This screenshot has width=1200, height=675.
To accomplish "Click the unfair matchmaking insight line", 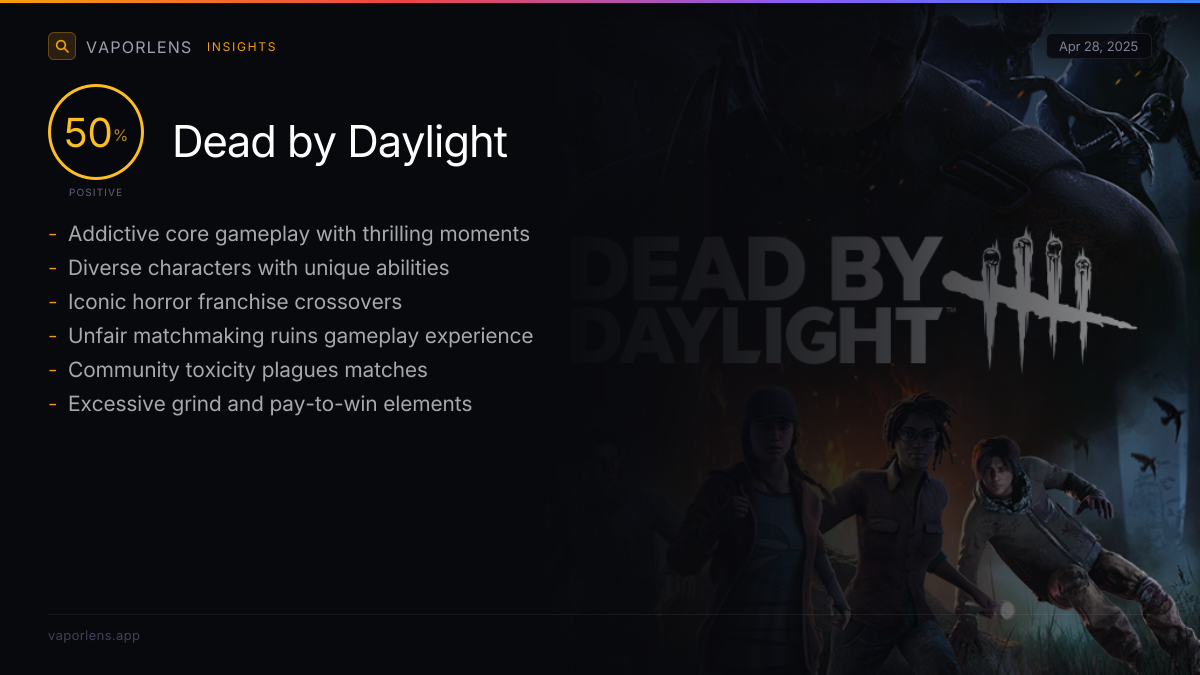I will pyautogui.click(x=300, y=336).
